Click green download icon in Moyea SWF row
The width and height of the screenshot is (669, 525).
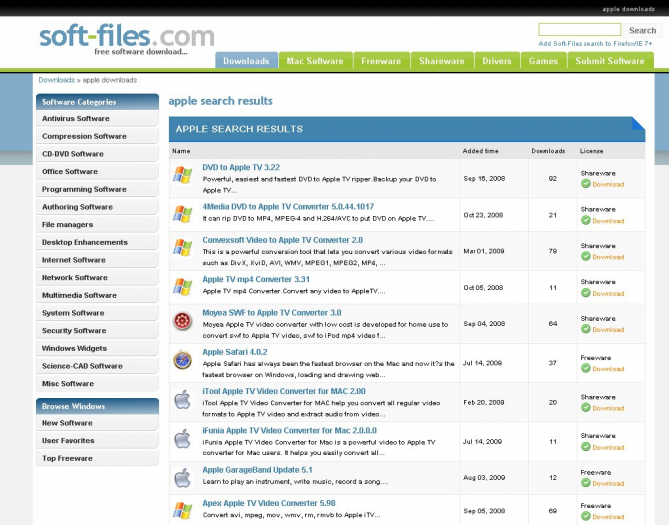[586, 329]
